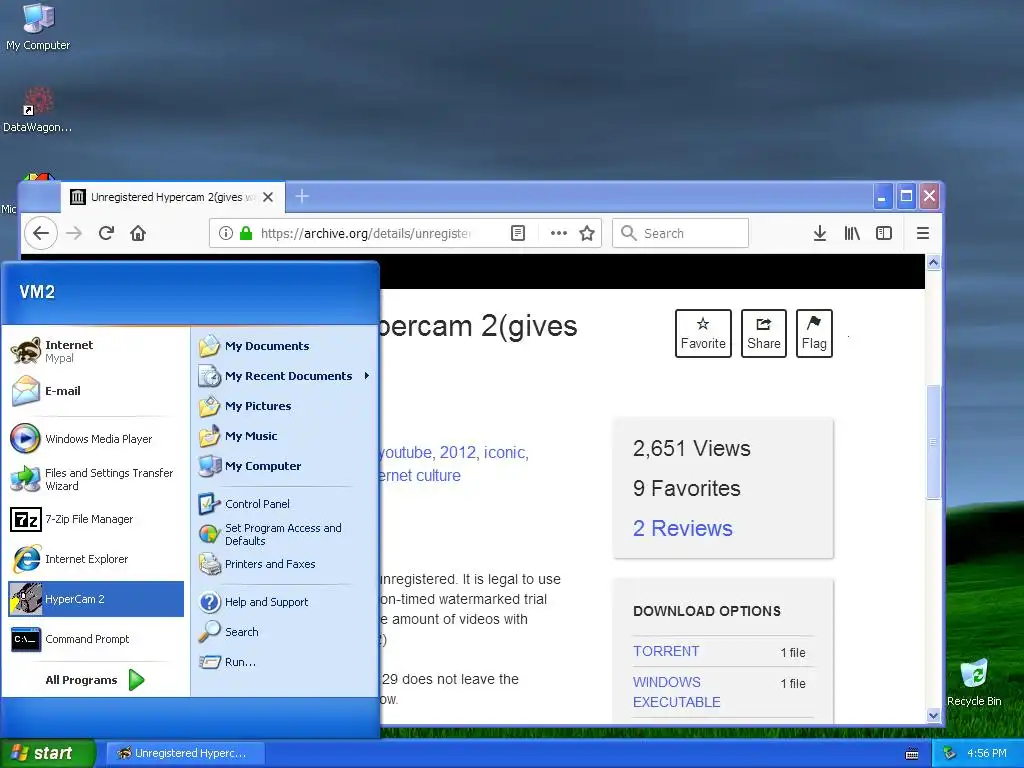Image resolution: width=1024 pixels, height=768 pixels.
Task: Close the Unregistered Hypercam 2 tab
Action: tap(268, 197)
